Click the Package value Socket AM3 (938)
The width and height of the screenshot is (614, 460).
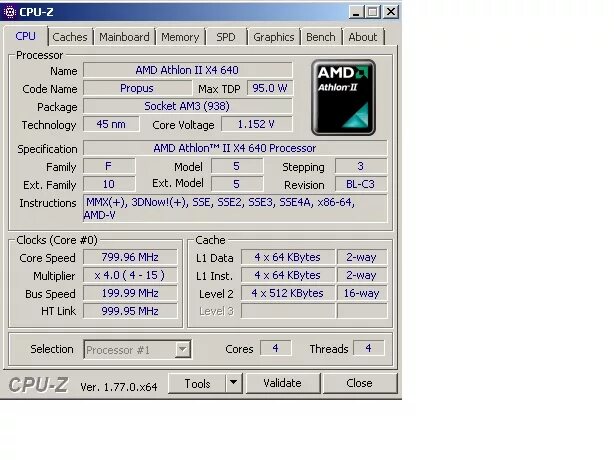click(188, 106)
